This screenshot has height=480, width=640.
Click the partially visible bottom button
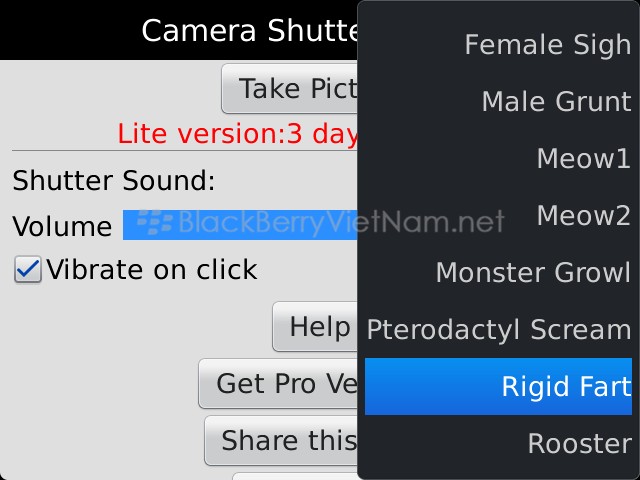(295, 476)
